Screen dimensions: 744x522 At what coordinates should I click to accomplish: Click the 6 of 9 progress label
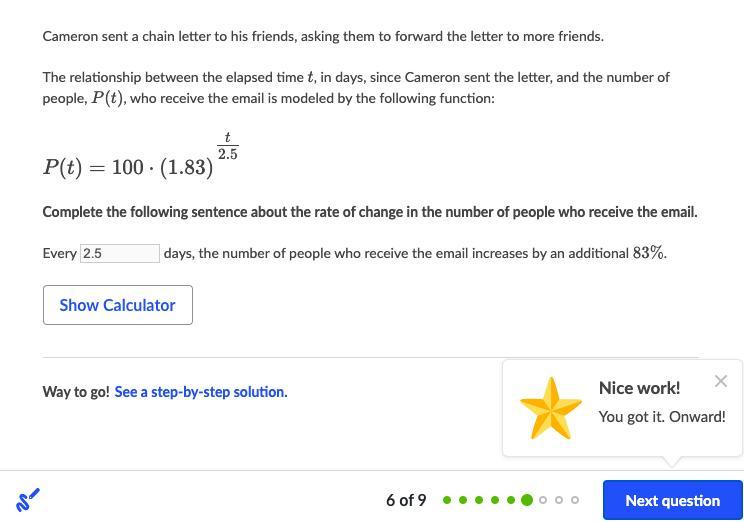[x=406, y=500]
